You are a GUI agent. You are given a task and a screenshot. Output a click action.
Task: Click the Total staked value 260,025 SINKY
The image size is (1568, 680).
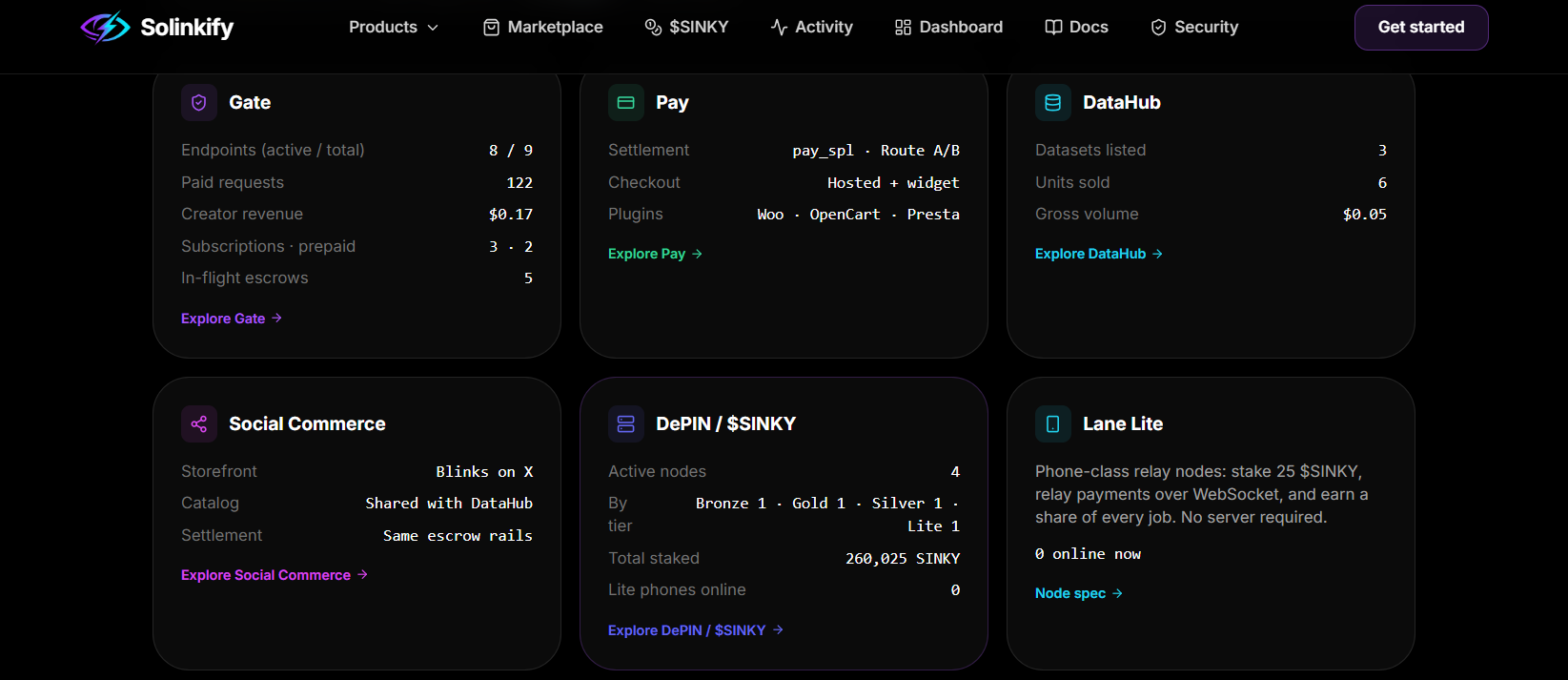click(x=903, y=559)
